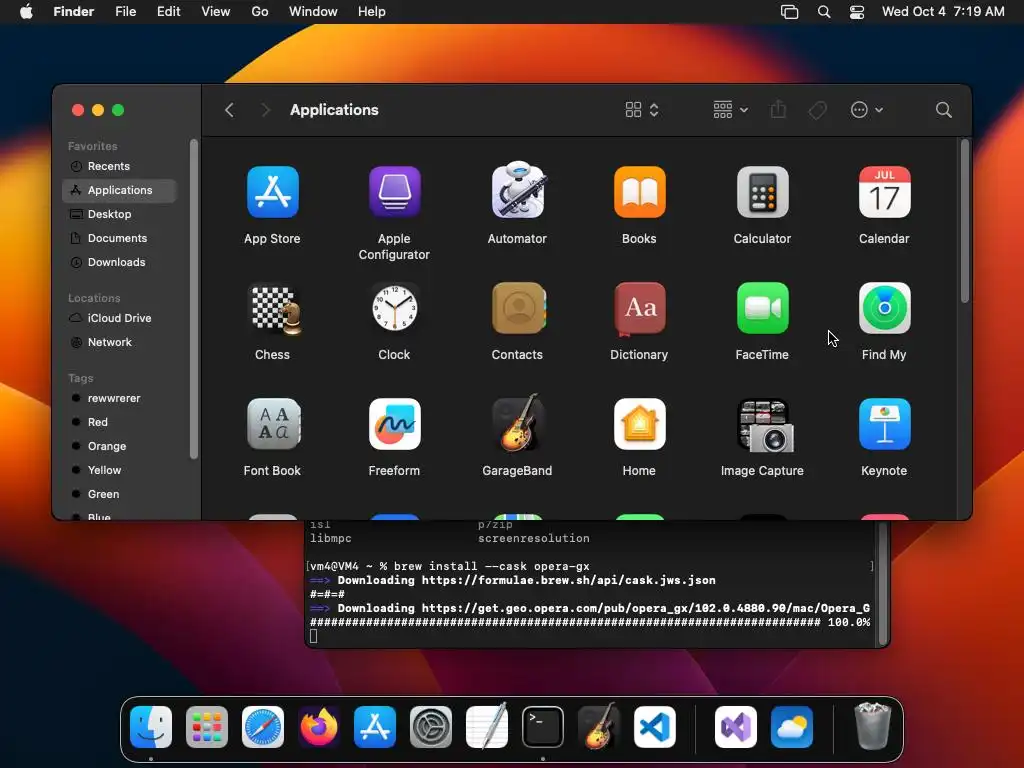The height and width of the screenshot is (768, 1024).
Task: Select the Yellow tag
Action: click(x=120, y=470)
